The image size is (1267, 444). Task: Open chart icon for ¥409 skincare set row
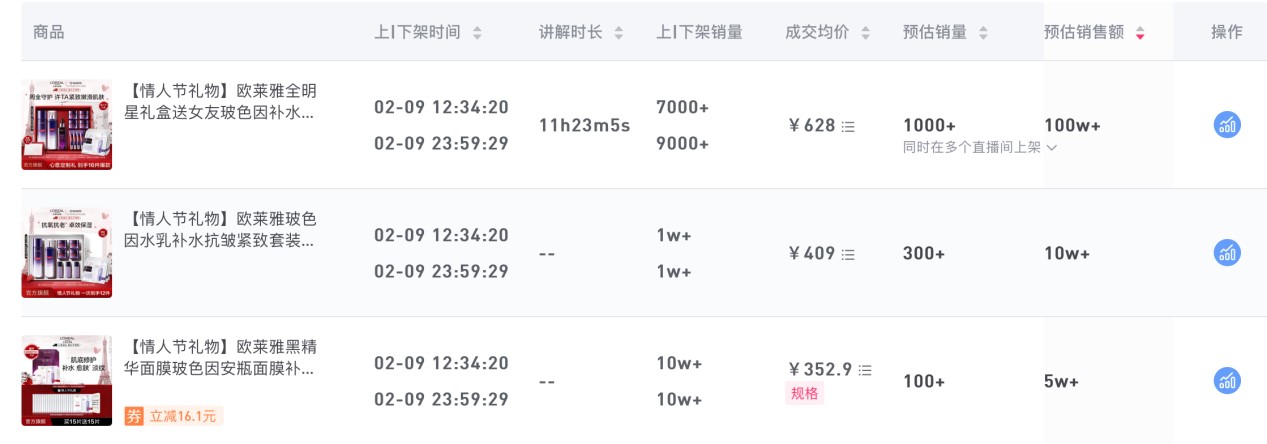click(x=1227, y=253)
